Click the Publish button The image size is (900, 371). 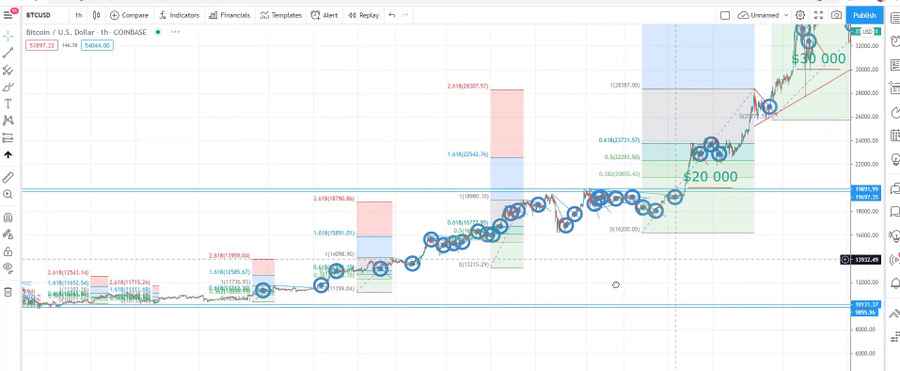coord(864,16)
